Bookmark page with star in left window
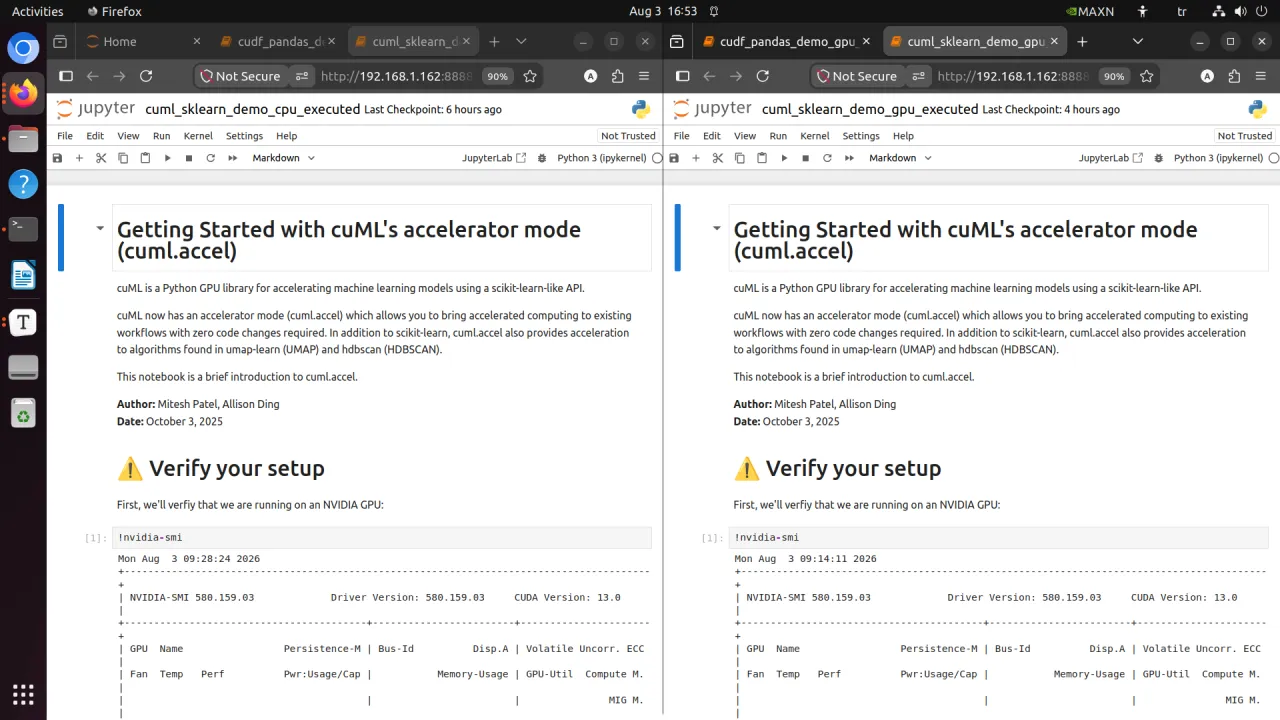This screenshot has width=1280, height=720. (530, 76)
